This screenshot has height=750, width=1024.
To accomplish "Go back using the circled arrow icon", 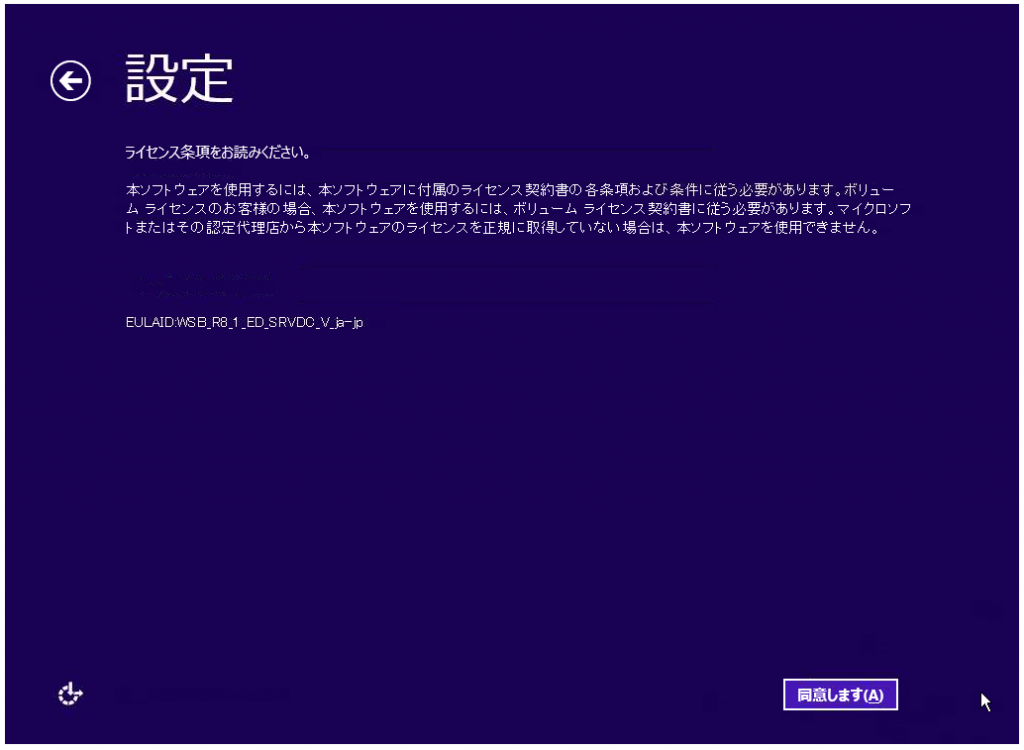I will tap(71, 81).
